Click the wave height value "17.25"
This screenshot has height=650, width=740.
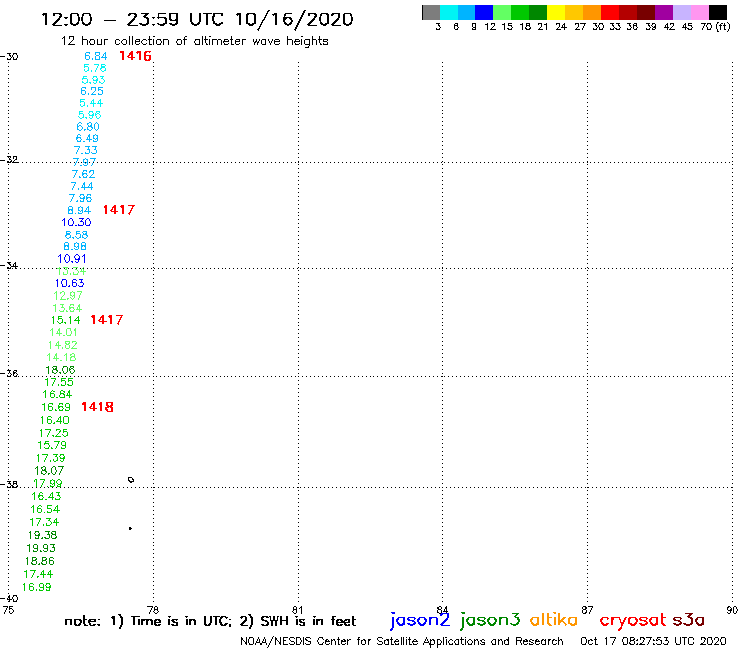53,433
